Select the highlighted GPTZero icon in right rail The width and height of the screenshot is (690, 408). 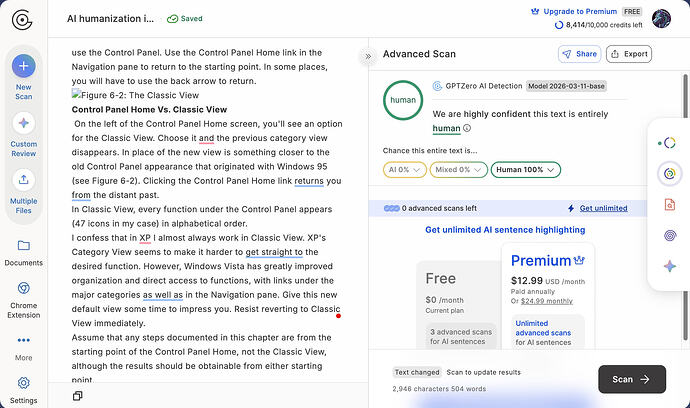click(669, 173)
